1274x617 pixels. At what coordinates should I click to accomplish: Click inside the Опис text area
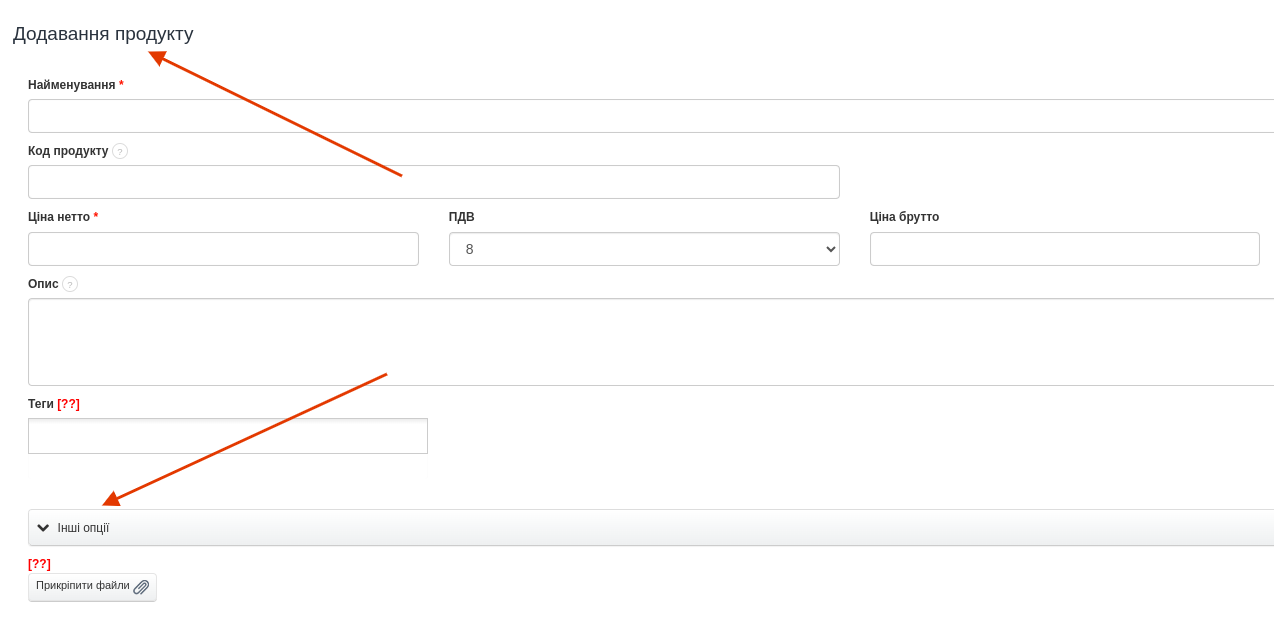(650, 342)
